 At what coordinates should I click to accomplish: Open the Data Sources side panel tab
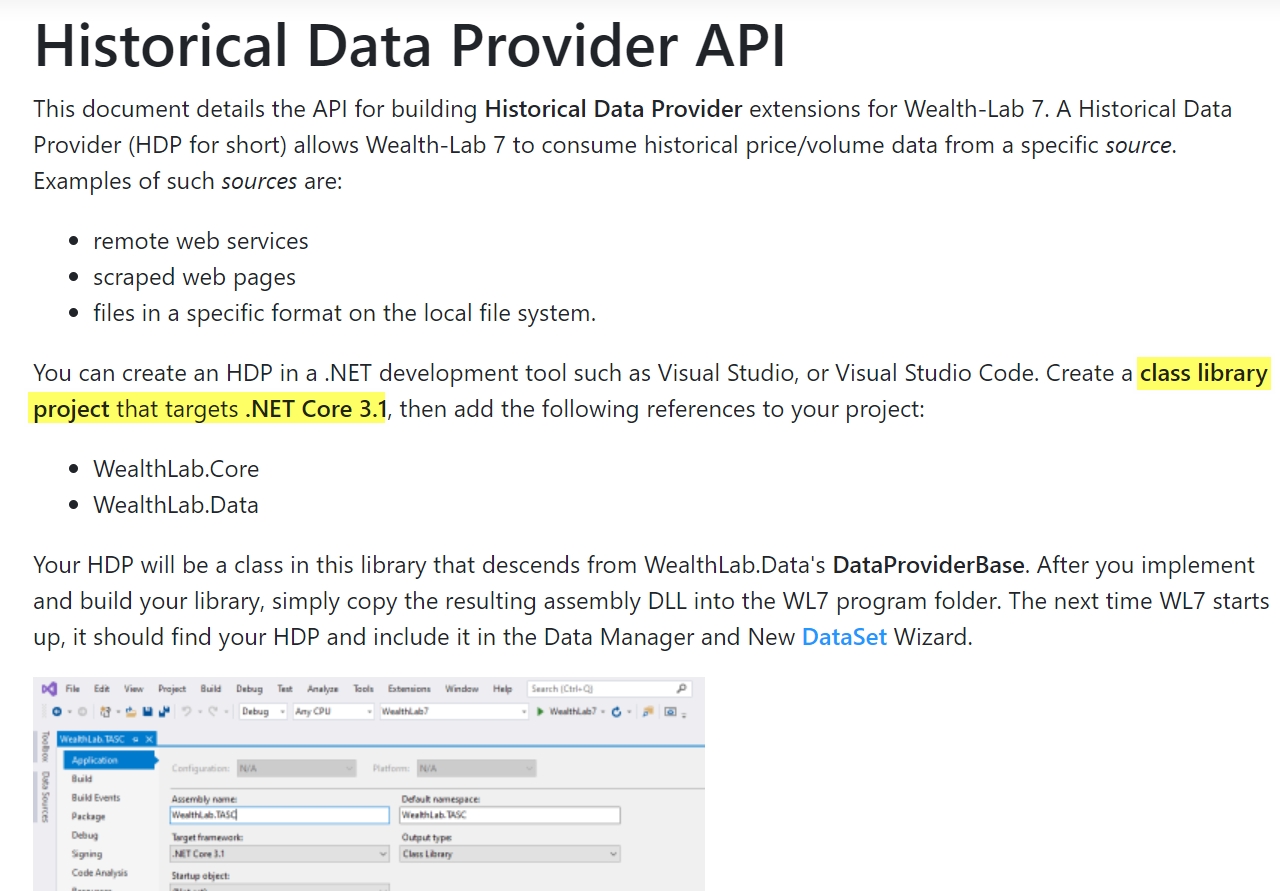(45, 797)
